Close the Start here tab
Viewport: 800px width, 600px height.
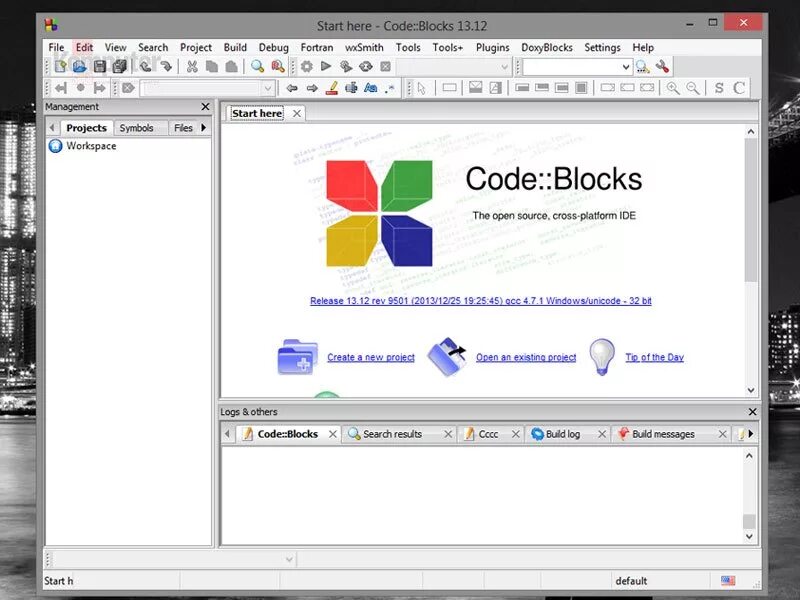click(296, 113)
